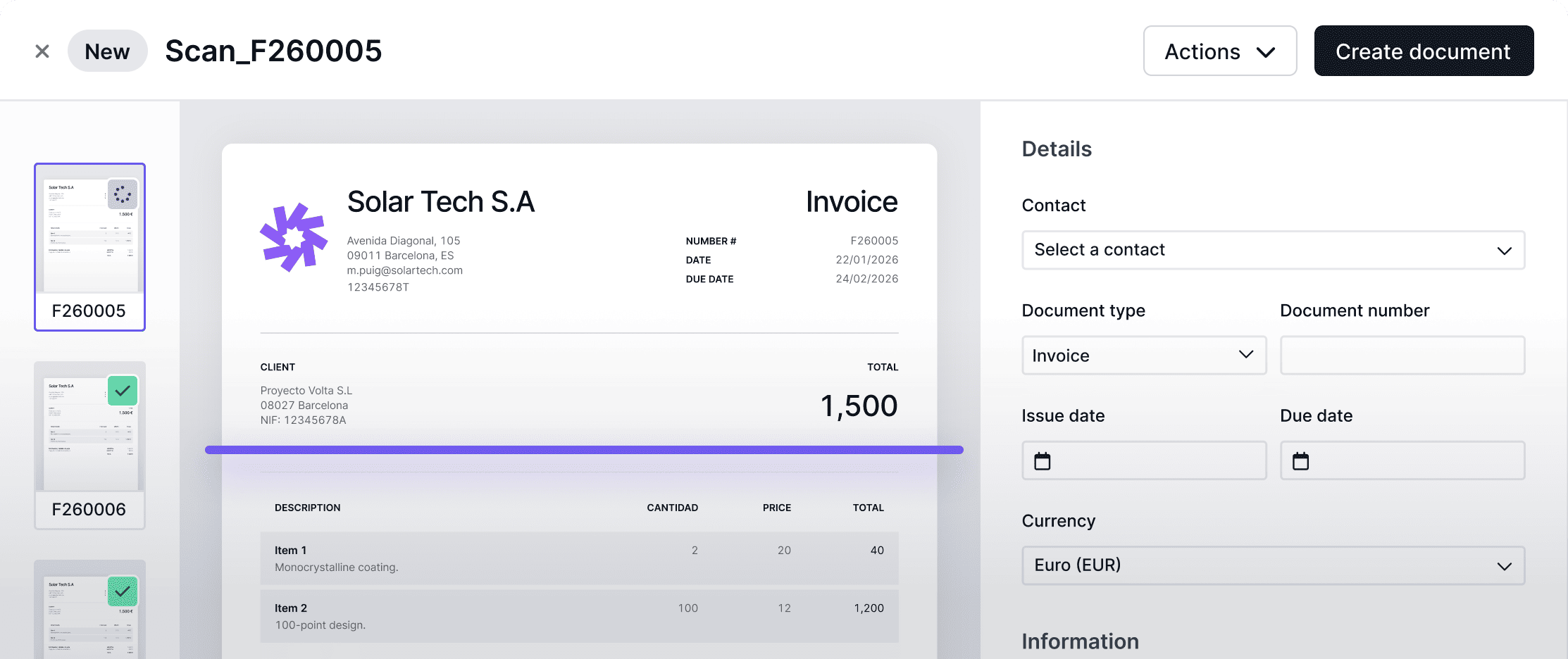1568x659 pixels.
Task: Click the 1,200 total in Item 2
Action: (869, 608)
